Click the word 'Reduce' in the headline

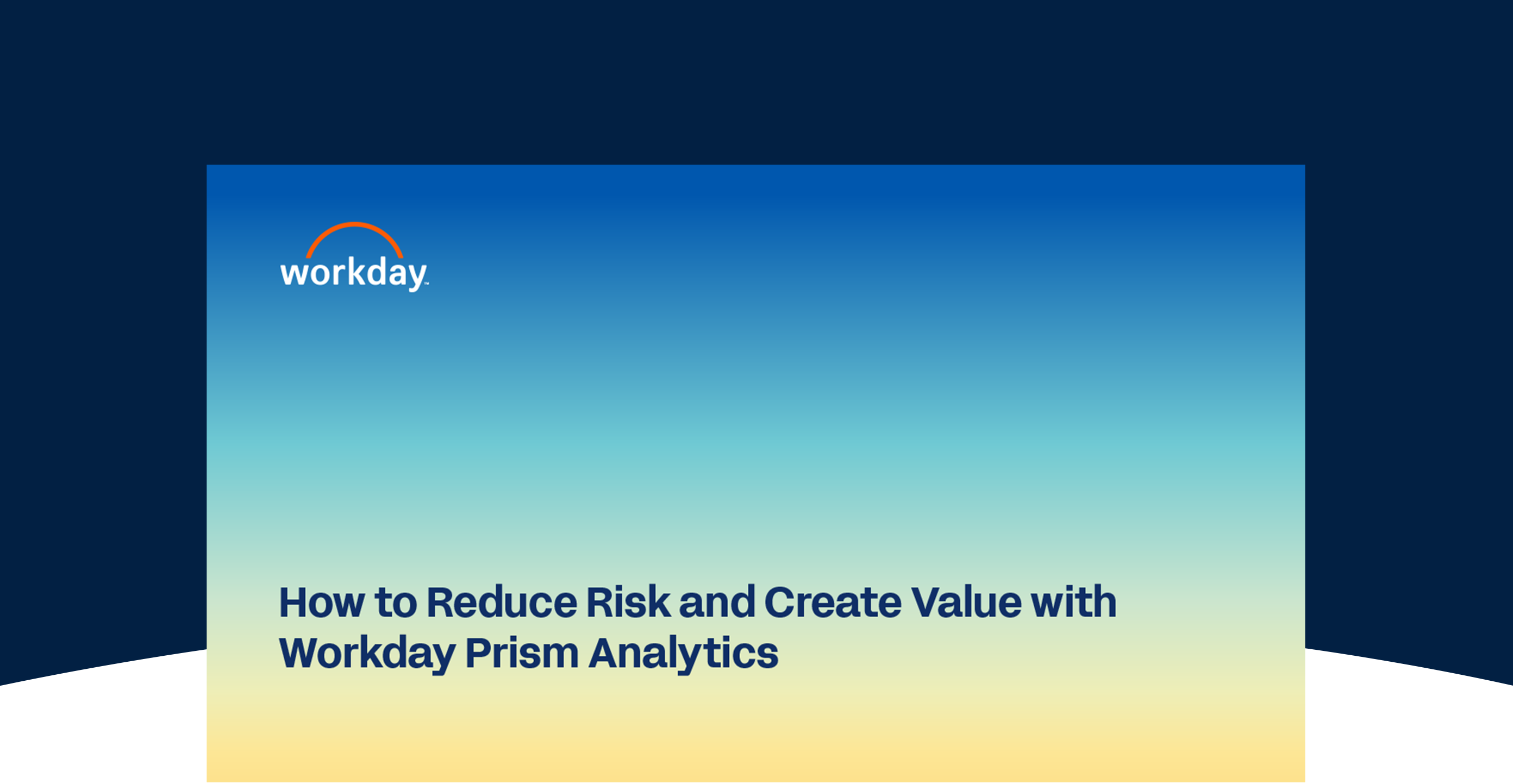[x=502, y=603]
